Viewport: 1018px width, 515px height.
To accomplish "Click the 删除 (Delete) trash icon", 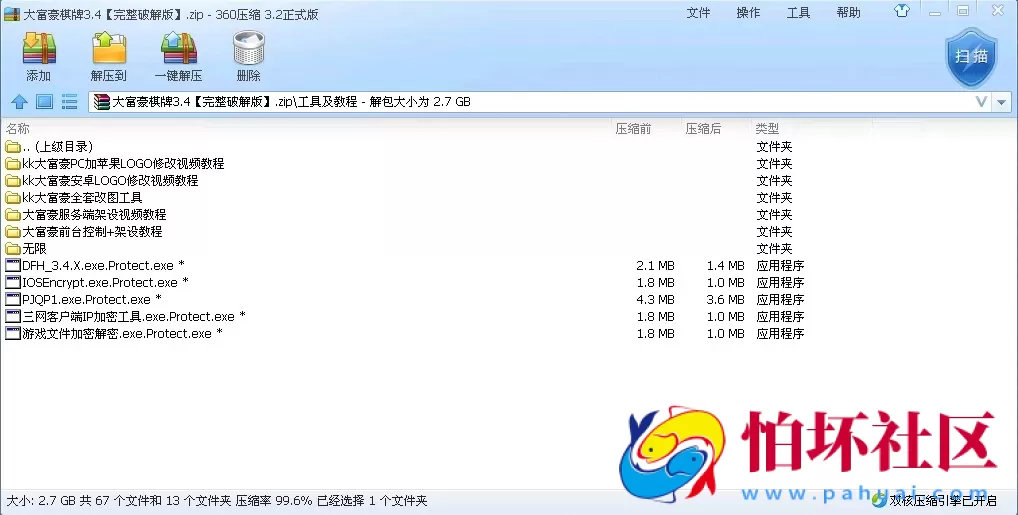I will click(249, 48).
